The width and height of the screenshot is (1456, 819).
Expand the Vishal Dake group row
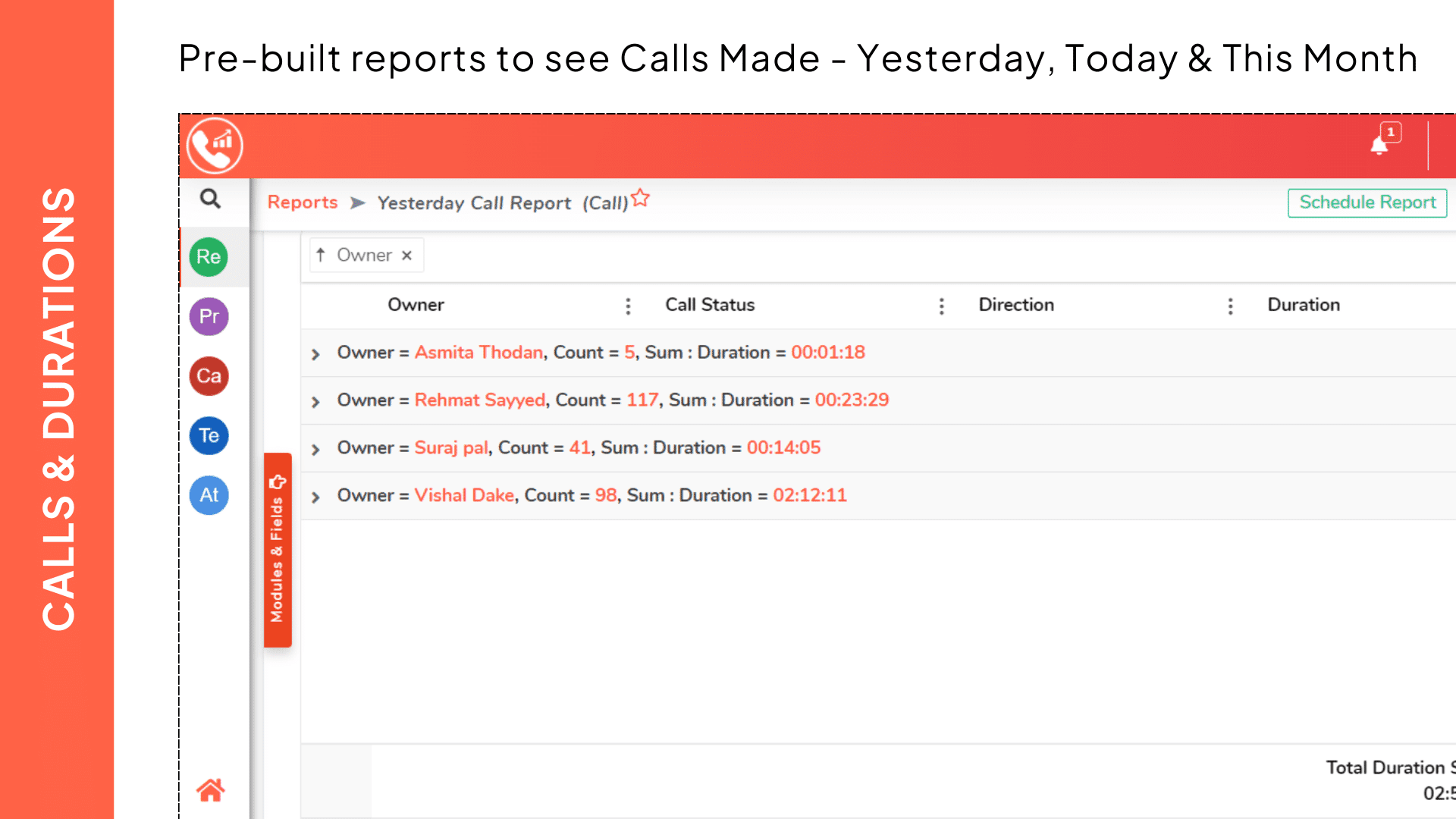(315, 497)
